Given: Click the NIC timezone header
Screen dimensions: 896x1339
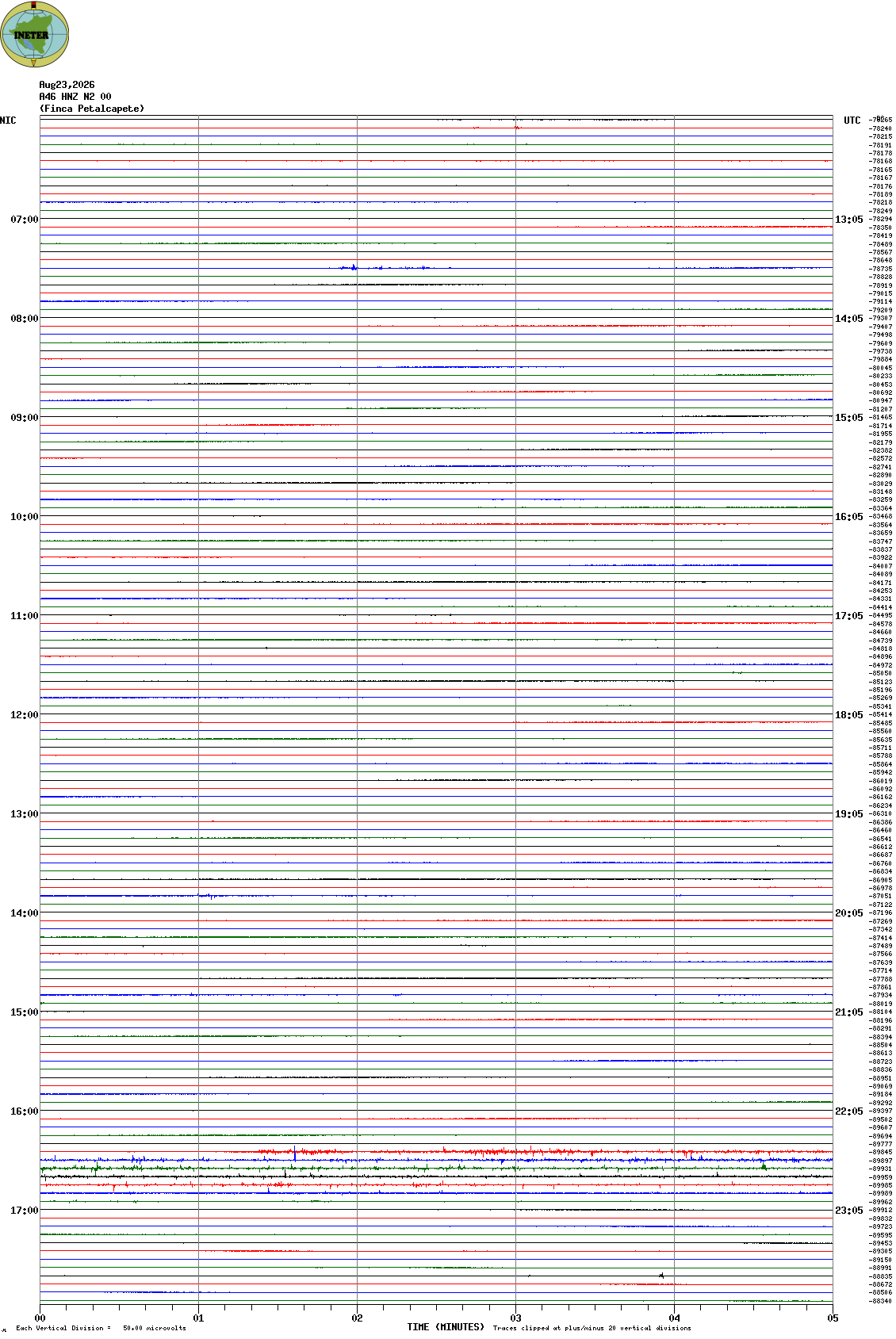Looking at the screenshot, I should tap(8, 121).
